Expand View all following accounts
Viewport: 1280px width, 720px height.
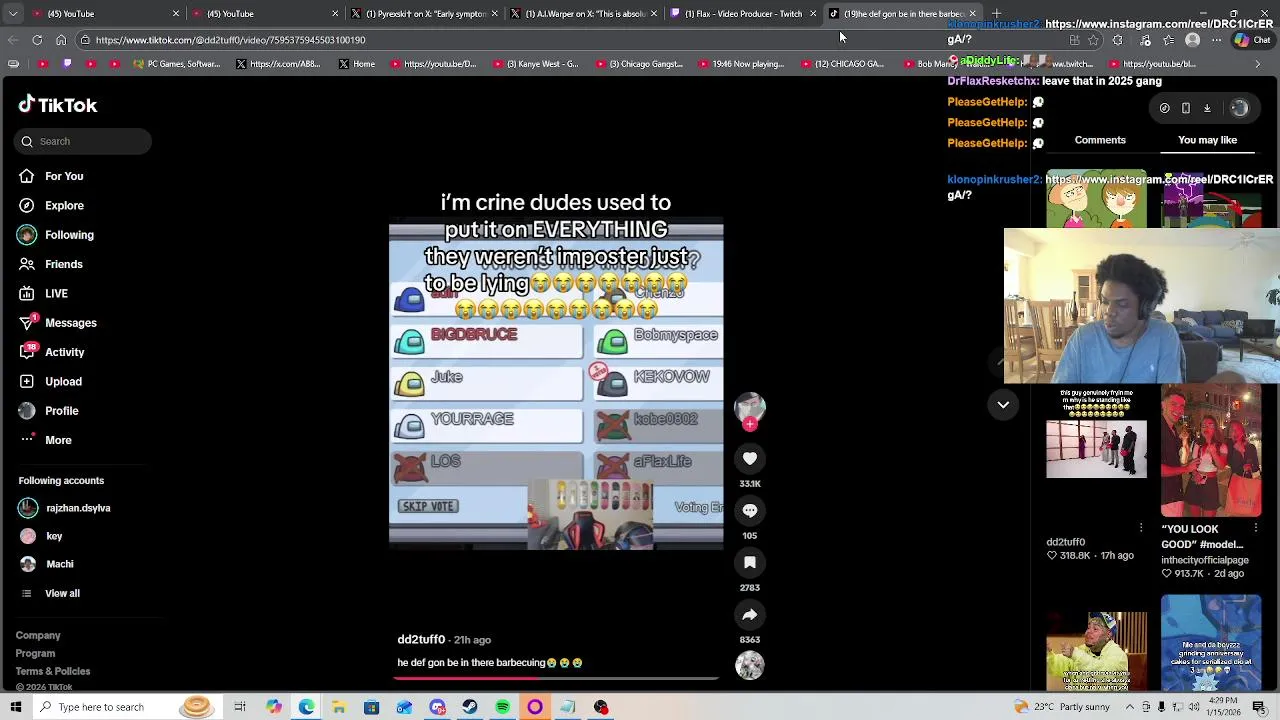coord(49,593)
